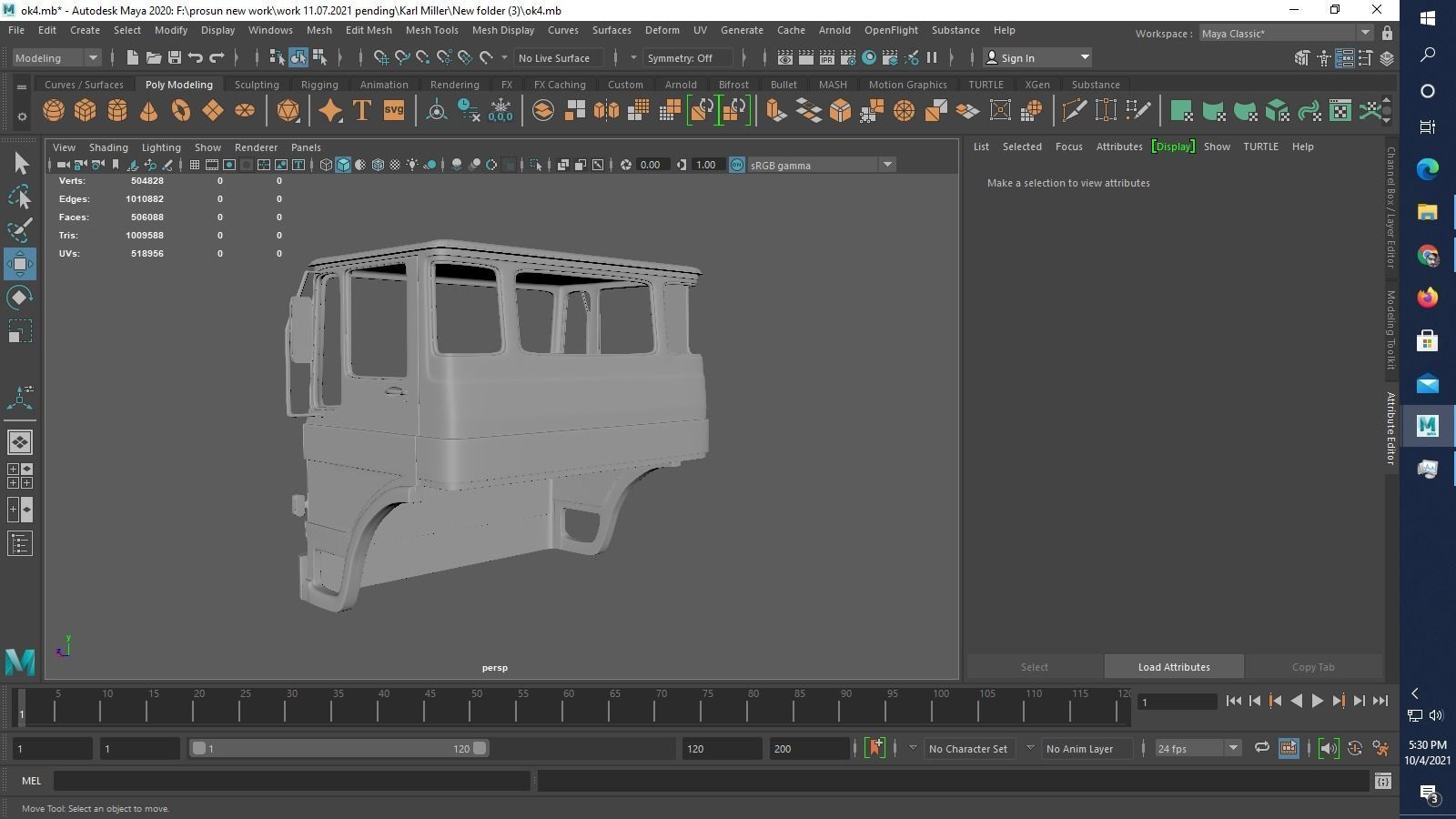Create a polygon disc from the shelf
Image resolution: width=1456 pixels, height=819 pixels.
(245, 111)
